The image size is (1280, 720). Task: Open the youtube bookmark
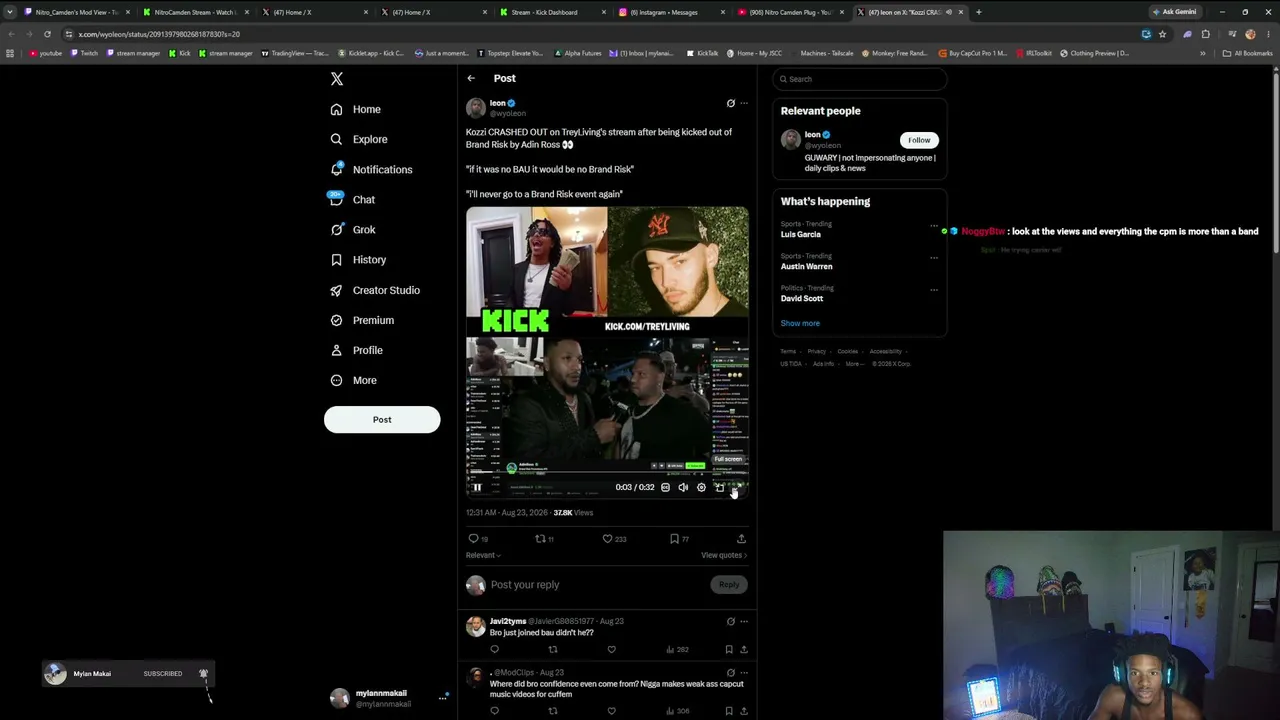[x=46, y=53]
